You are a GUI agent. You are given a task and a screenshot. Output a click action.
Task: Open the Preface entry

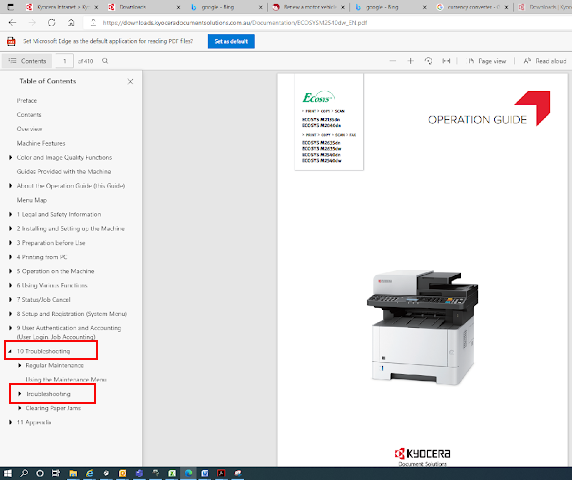27,101
